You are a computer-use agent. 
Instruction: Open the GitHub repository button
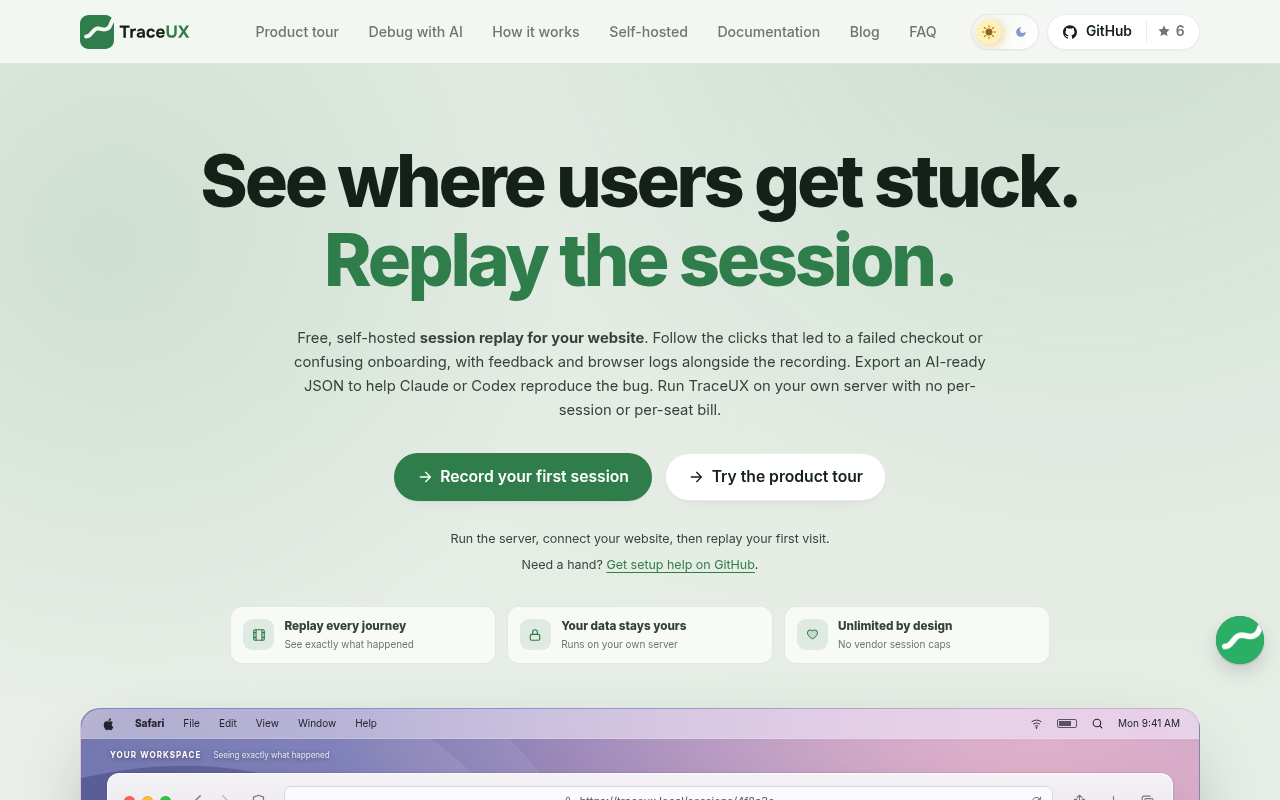(x=1097, y=32)
